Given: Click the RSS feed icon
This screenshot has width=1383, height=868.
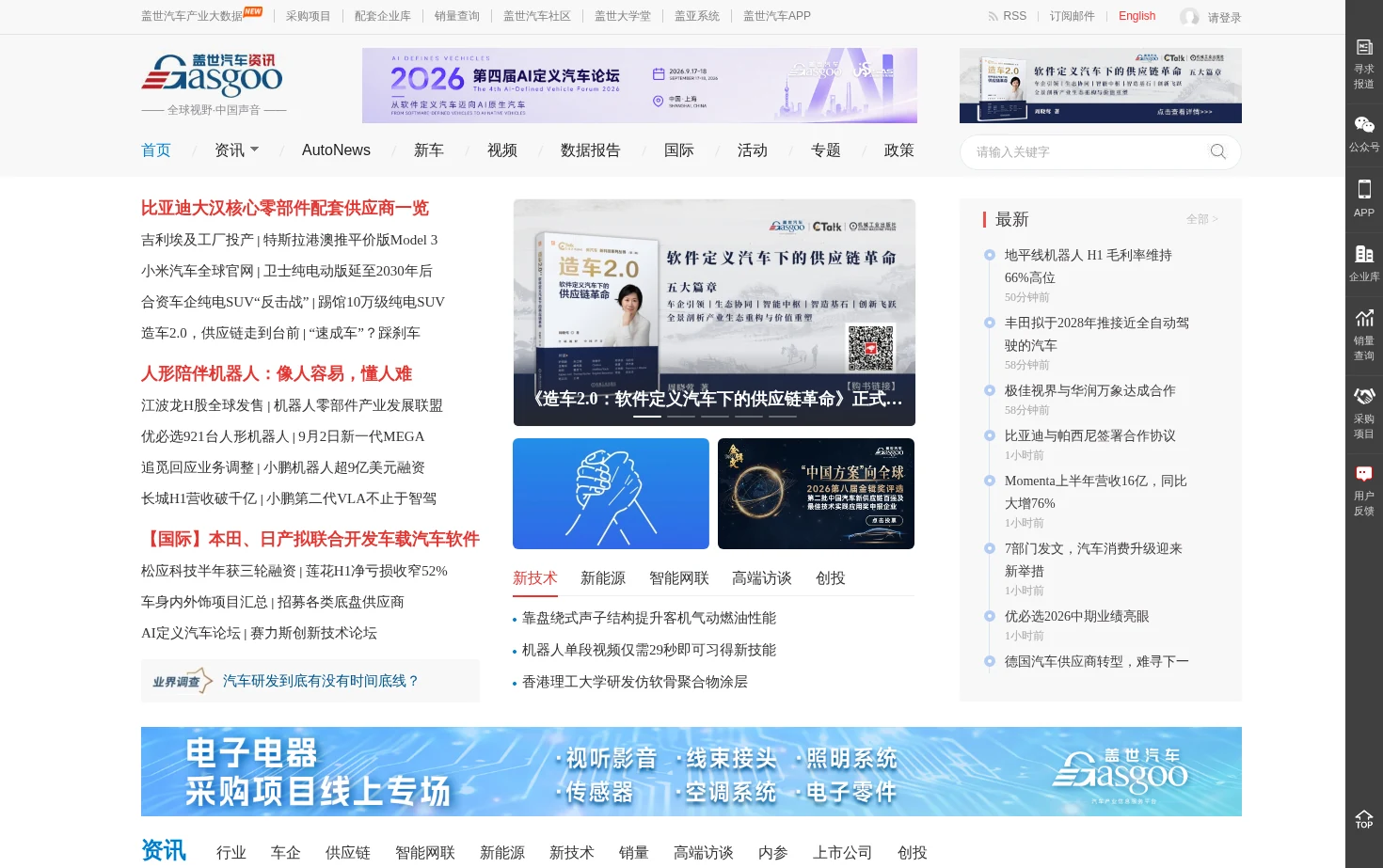Looking at the screenshot, I should pyautogui.click(x=993, y=16).
